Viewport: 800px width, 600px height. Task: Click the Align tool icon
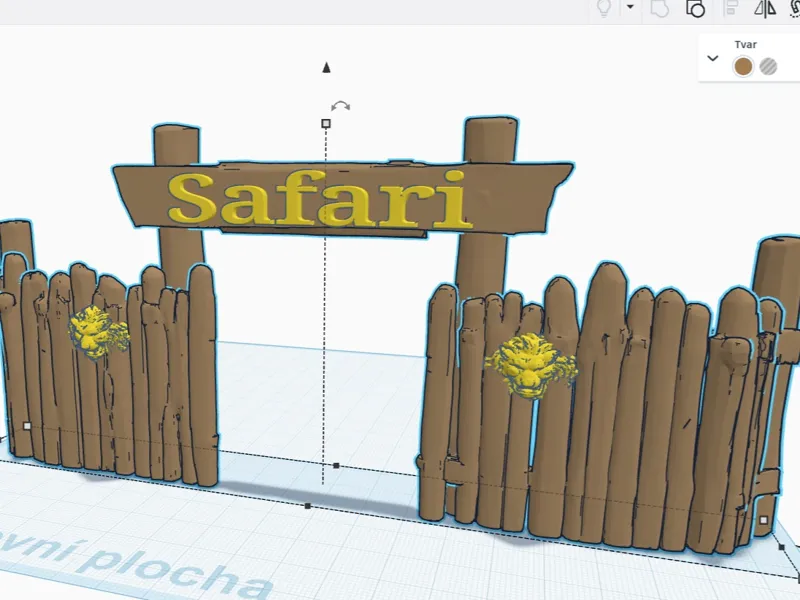click(x=731, y=8)
